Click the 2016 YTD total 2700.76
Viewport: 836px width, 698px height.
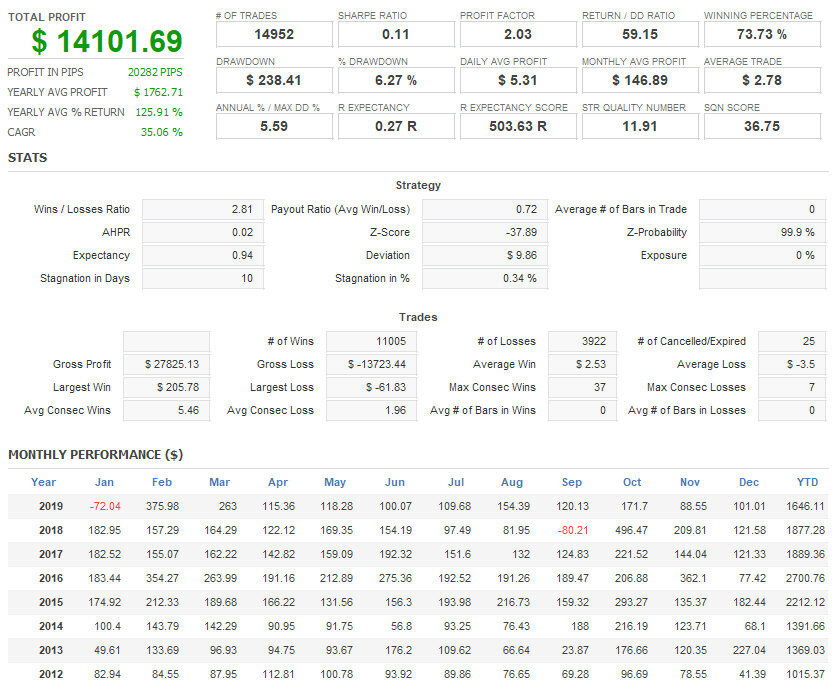coord(805,578)
